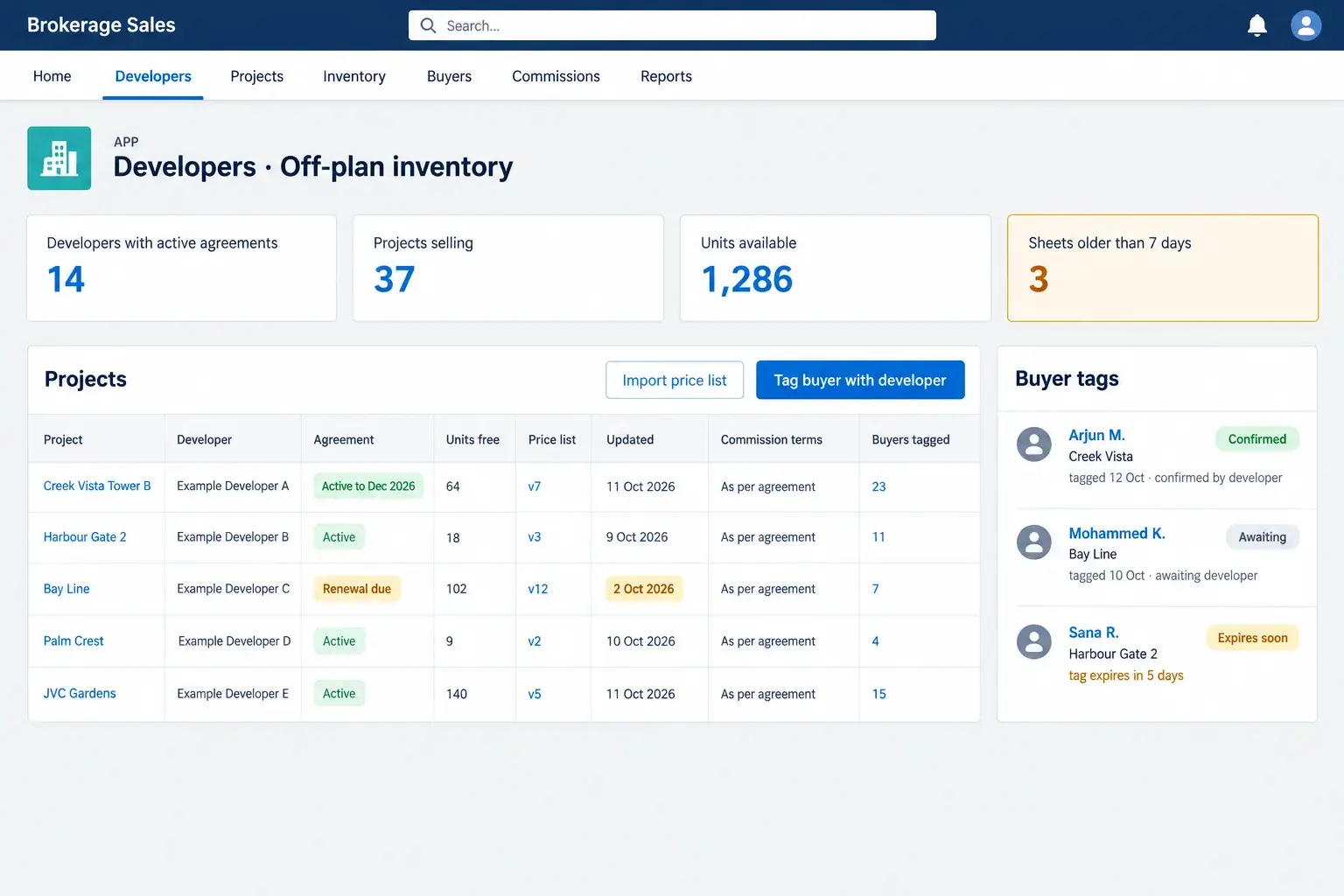Click the Renewal due agreement badge
Viewport: 1344px width, 896px height.
coord(357,589)
